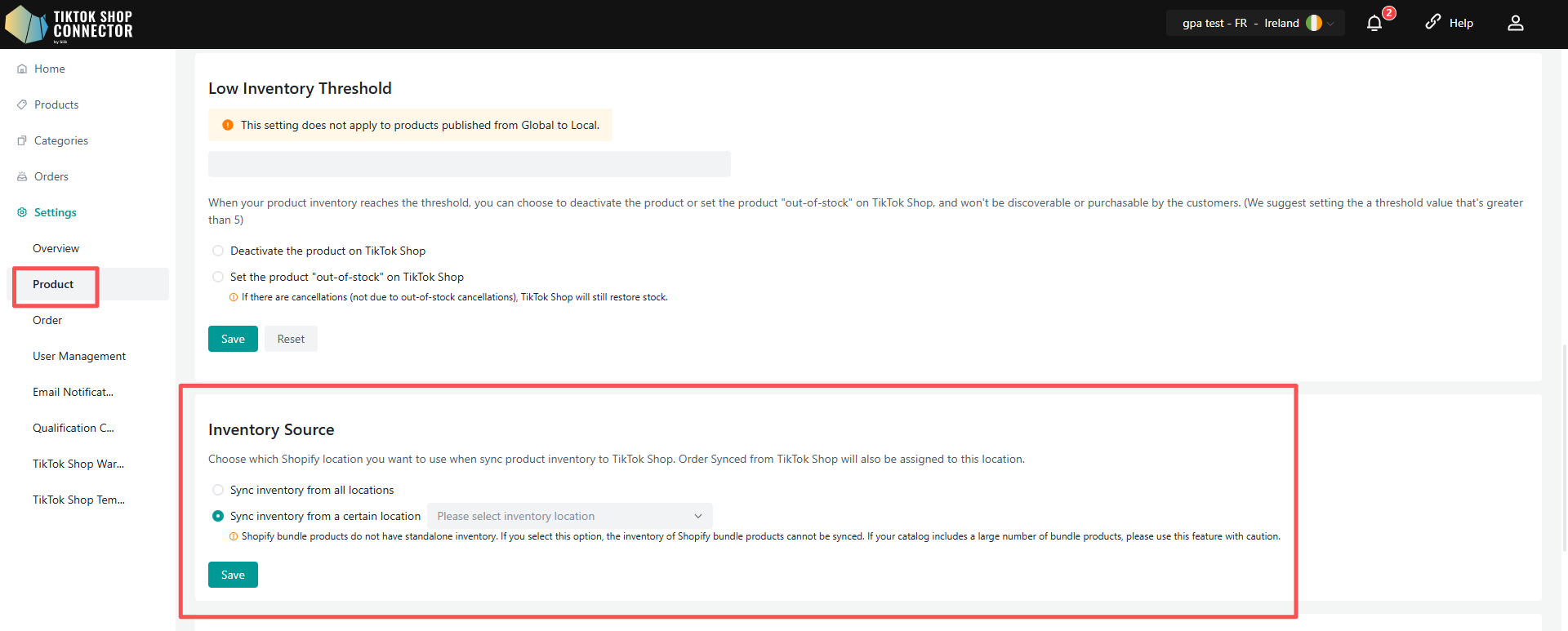Image resolution: width=1568 pixels, height=631 pixels.
Task: Open the Order settings submenu
Action: [47, 321]
